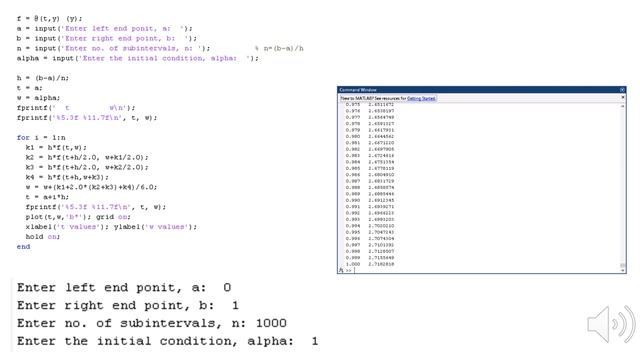The width and height of the screenshot is (640, 360).
Task: Click the 't = a+i*h;' code line
Action: [47, 197]
